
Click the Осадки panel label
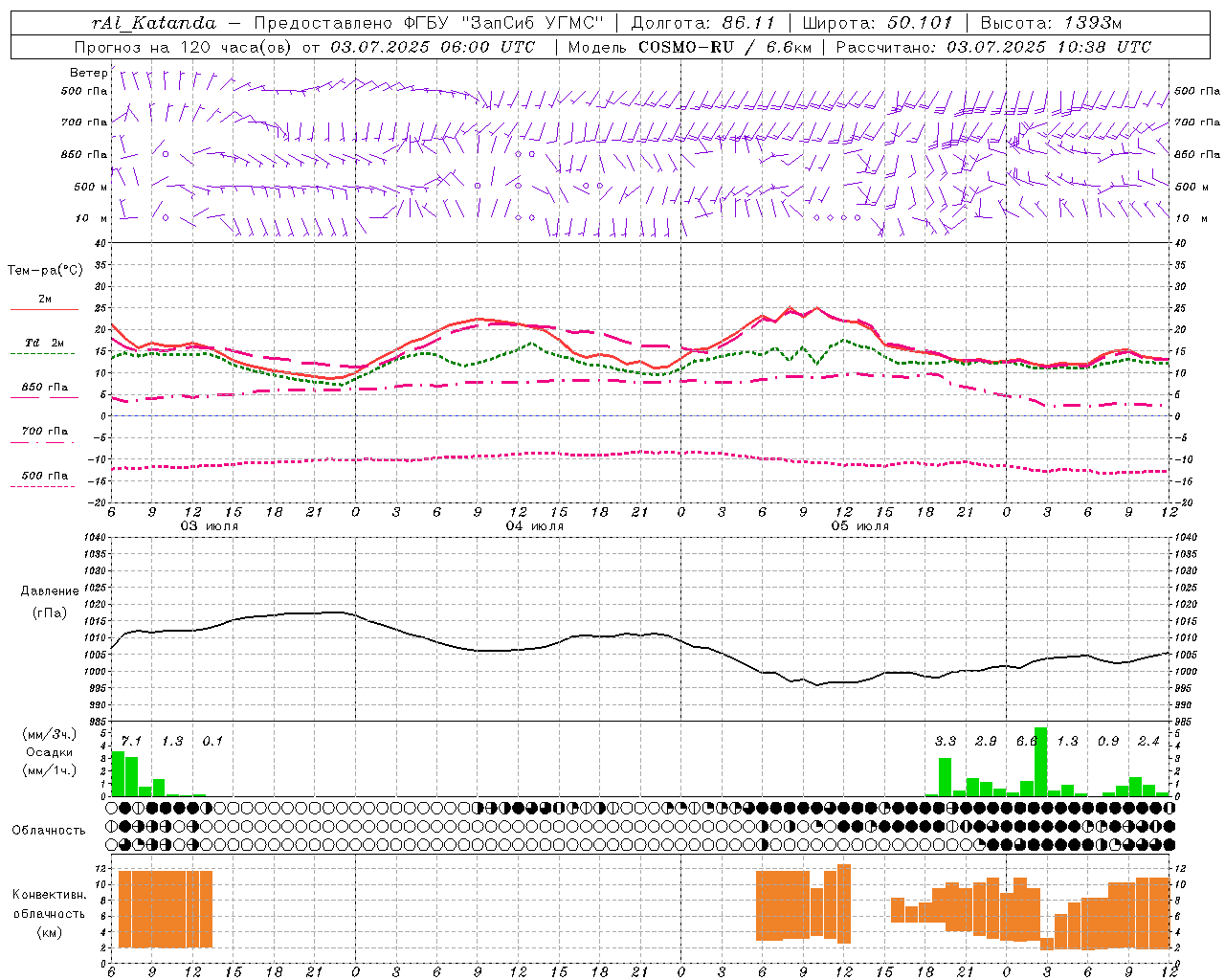(x=50, y=752)
